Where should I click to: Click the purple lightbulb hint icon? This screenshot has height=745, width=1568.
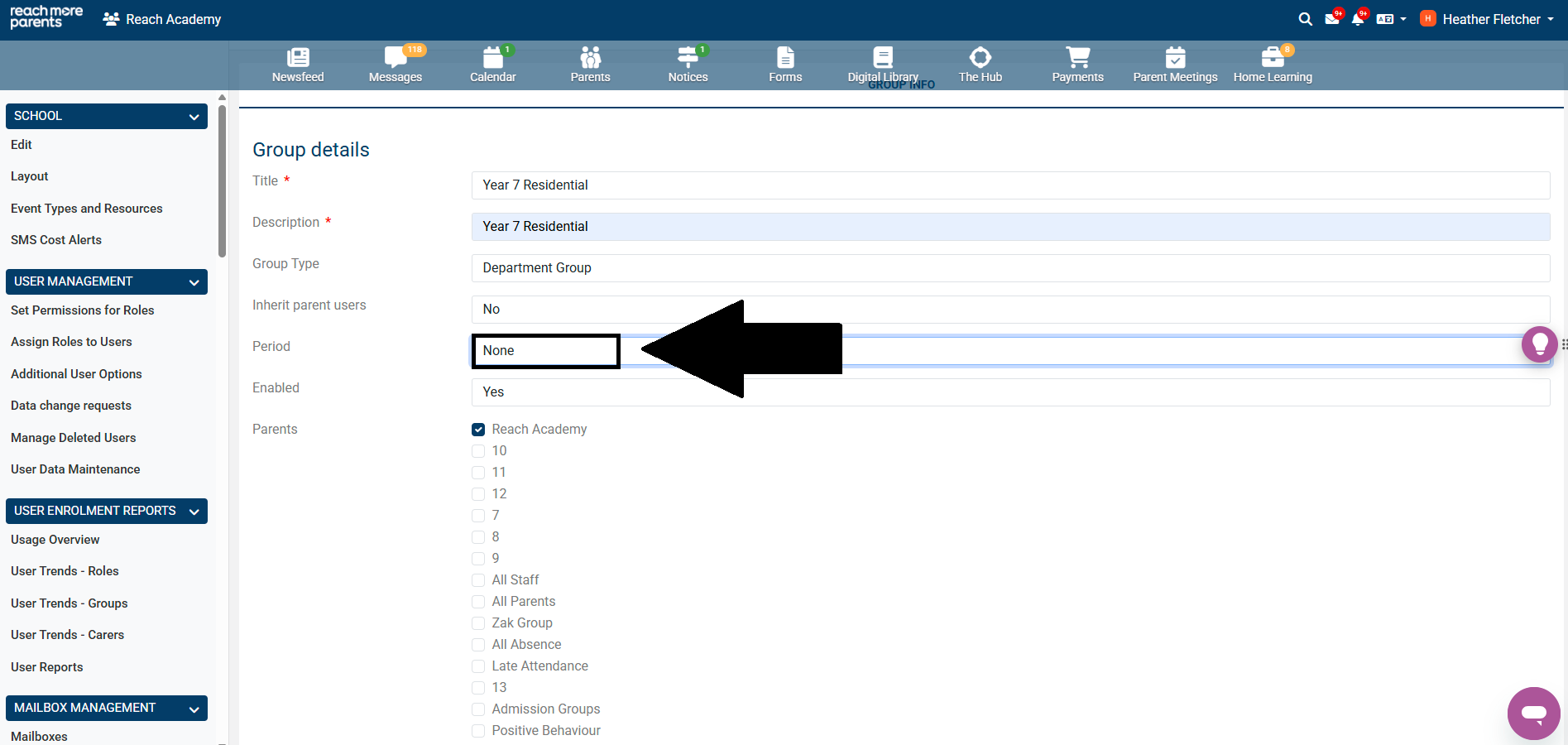1539,344
